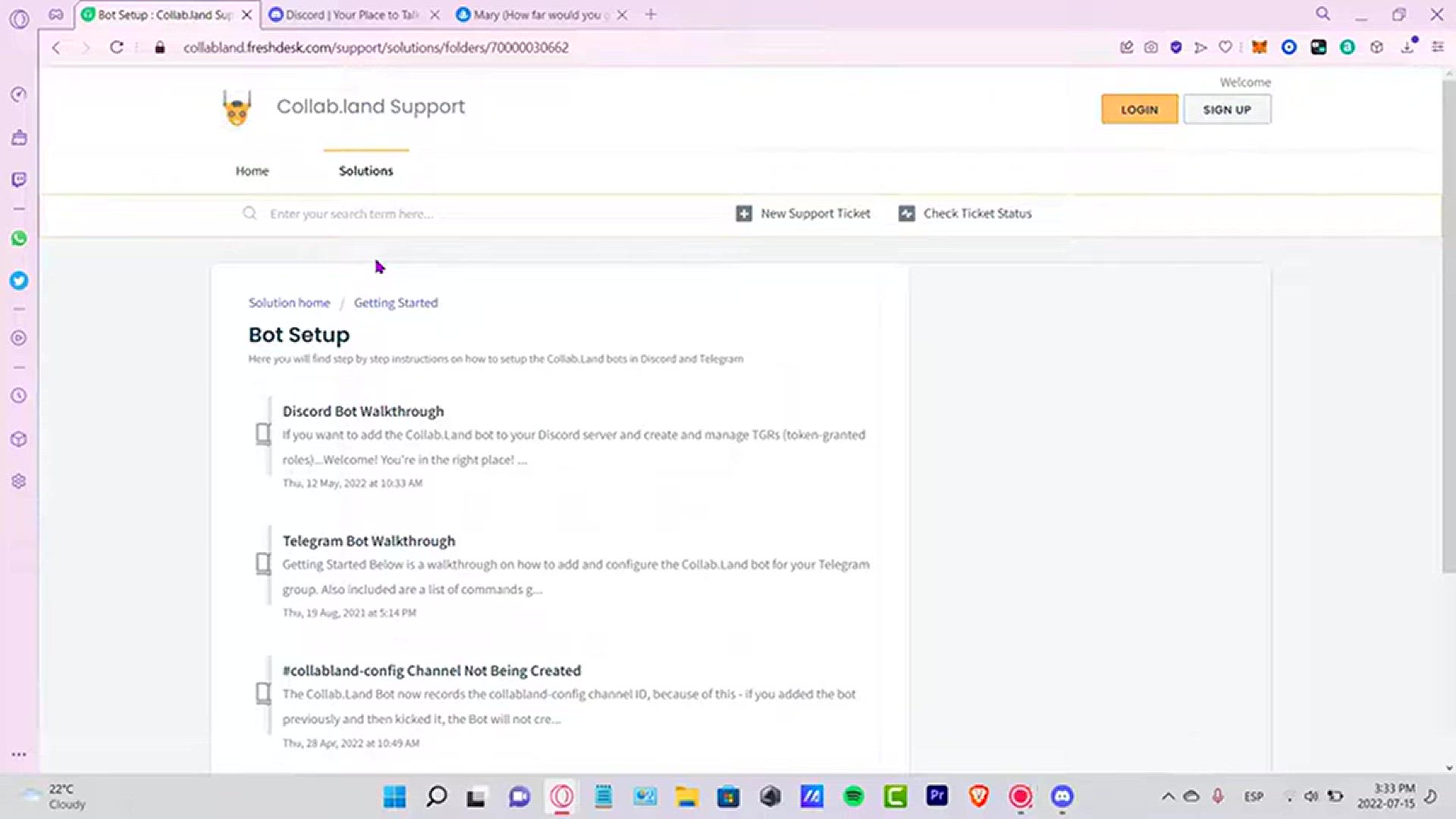1456x819 pixels.
Task: Click the New Support Ticket plus icon
Action: (744, 214)
